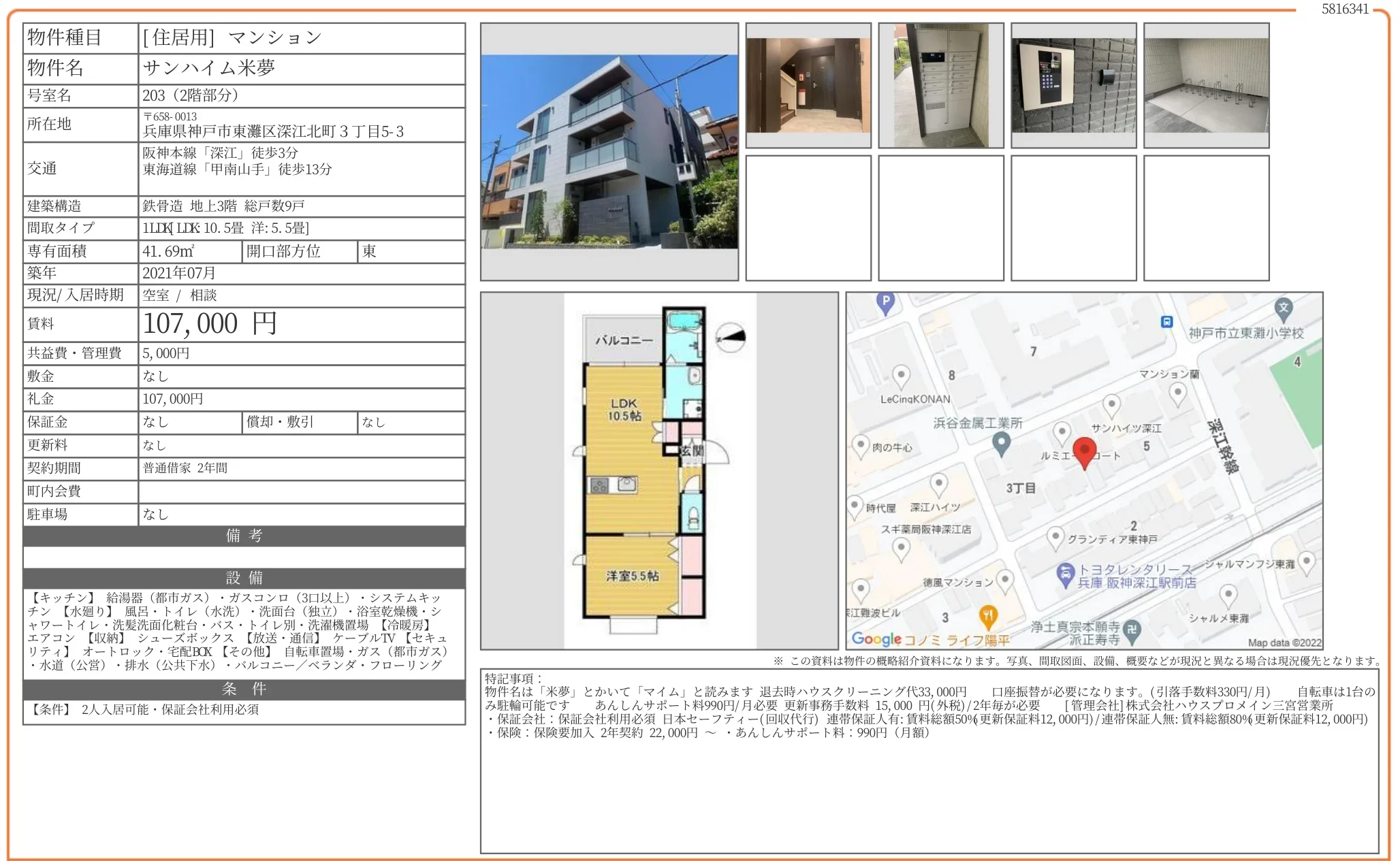Select the map pin at サンハイツ深江
1400x861 pixels.
1112,404
